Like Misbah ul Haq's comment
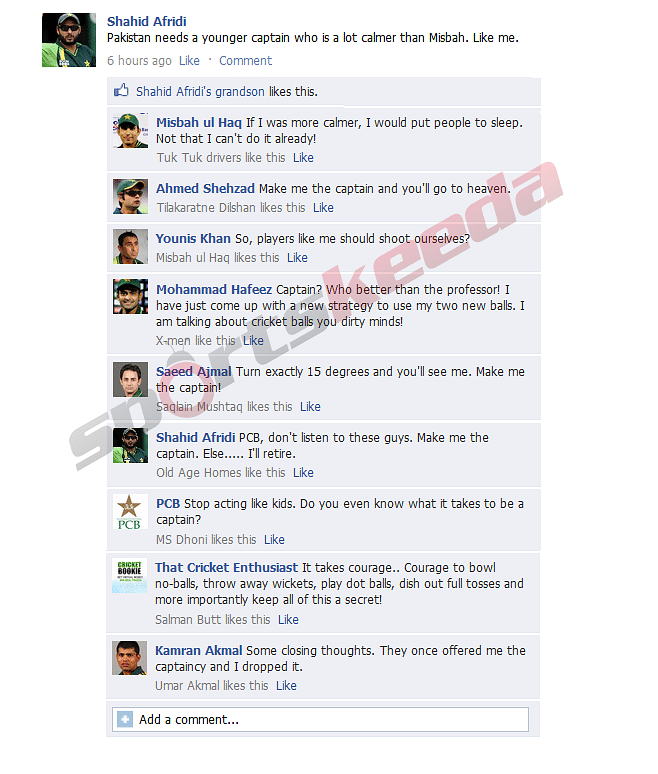The height and width of the screenshot is (774, 658). pos(303,157)
